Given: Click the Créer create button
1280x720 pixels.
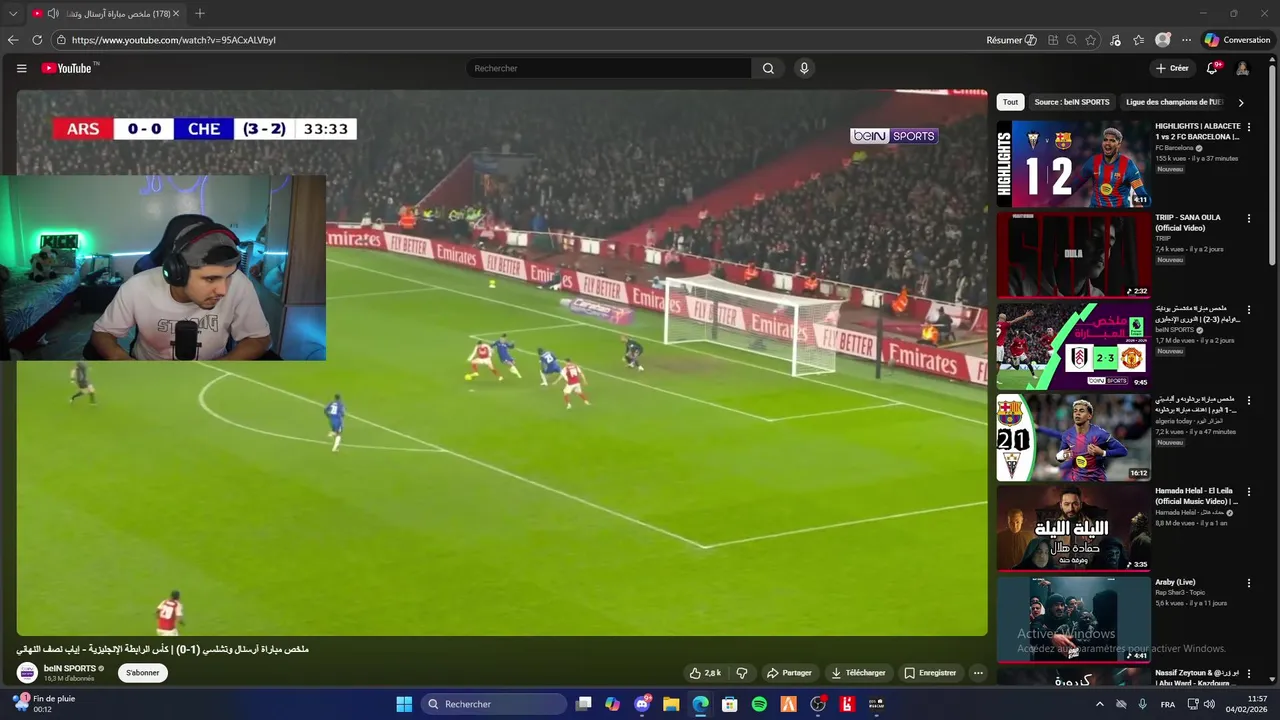Looking at the screenshot, I should 1172,68.
